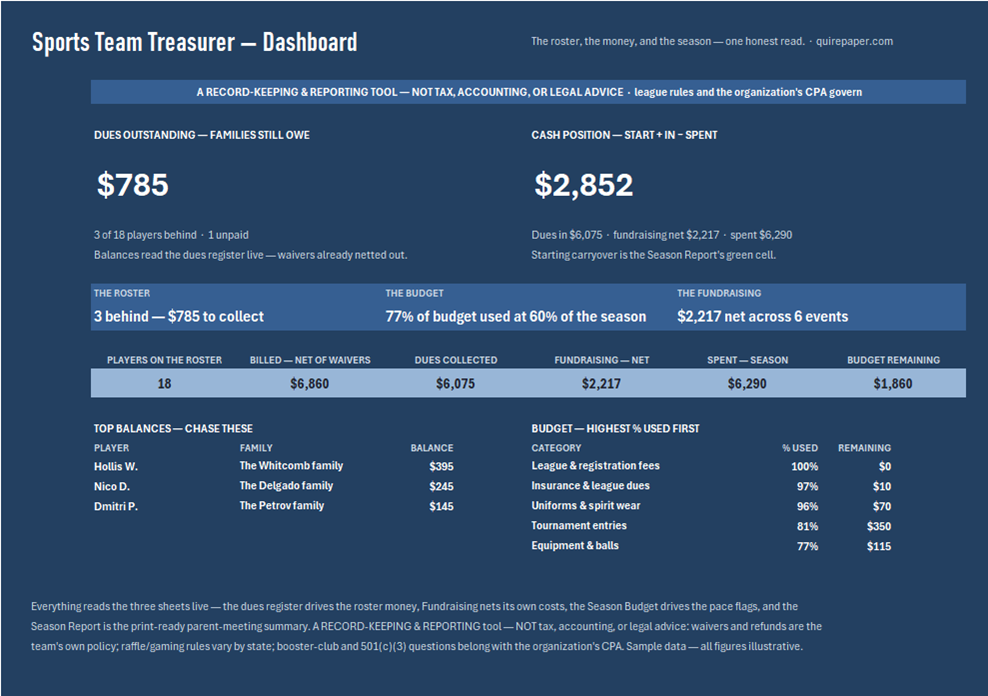Viewport: 988px width, 696px height.
Task: Click the $145 balance
Action: click(x=441, y=506)
